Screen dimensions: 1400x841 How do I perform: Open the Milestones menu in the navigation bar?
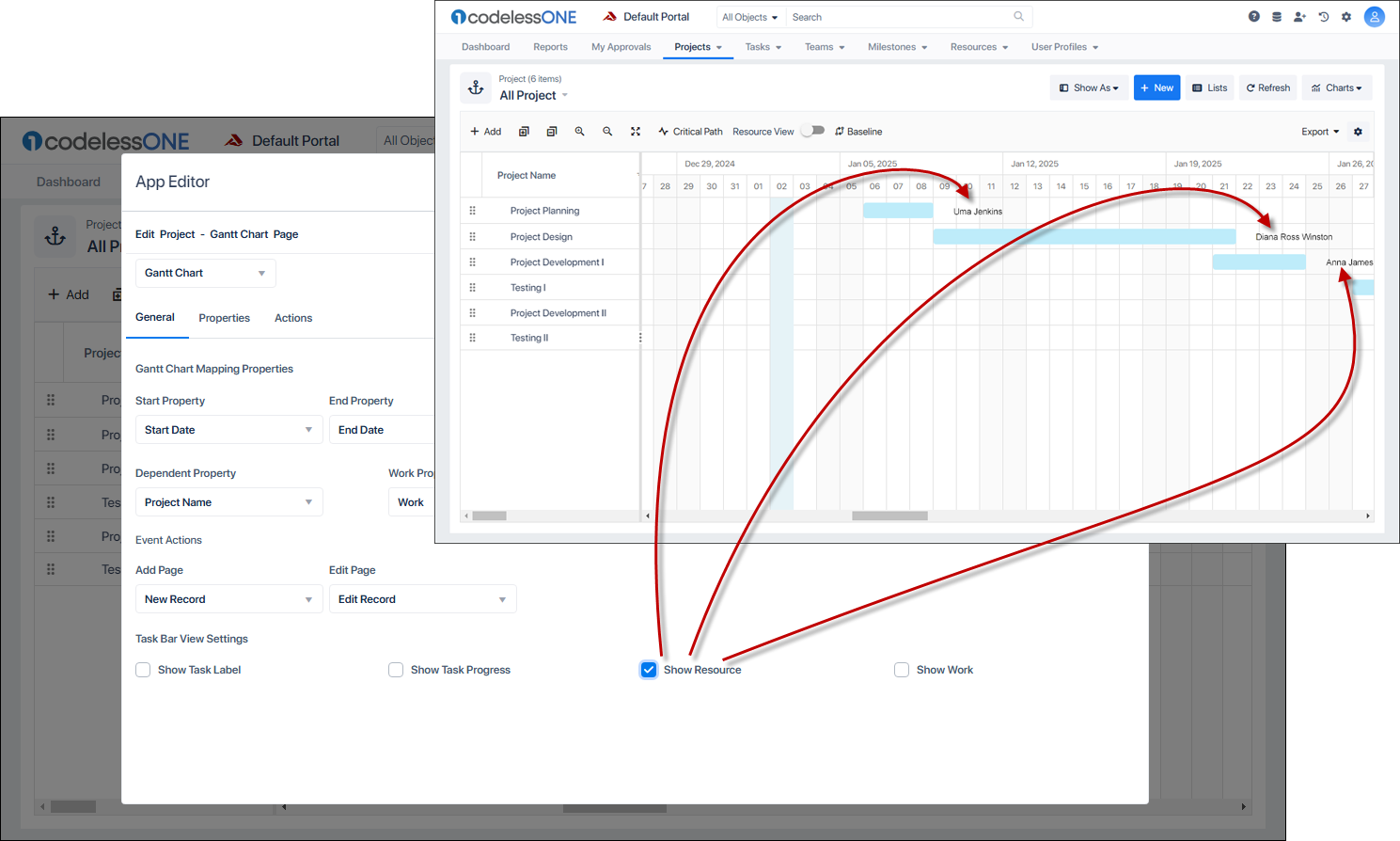[x=897, y=46]
